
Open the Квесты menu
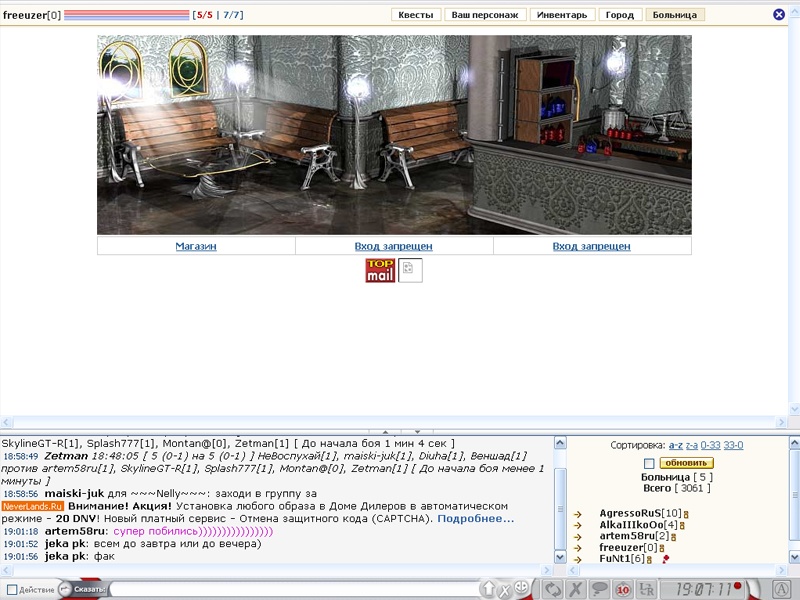pyautogui.click(x=416, y=15)
